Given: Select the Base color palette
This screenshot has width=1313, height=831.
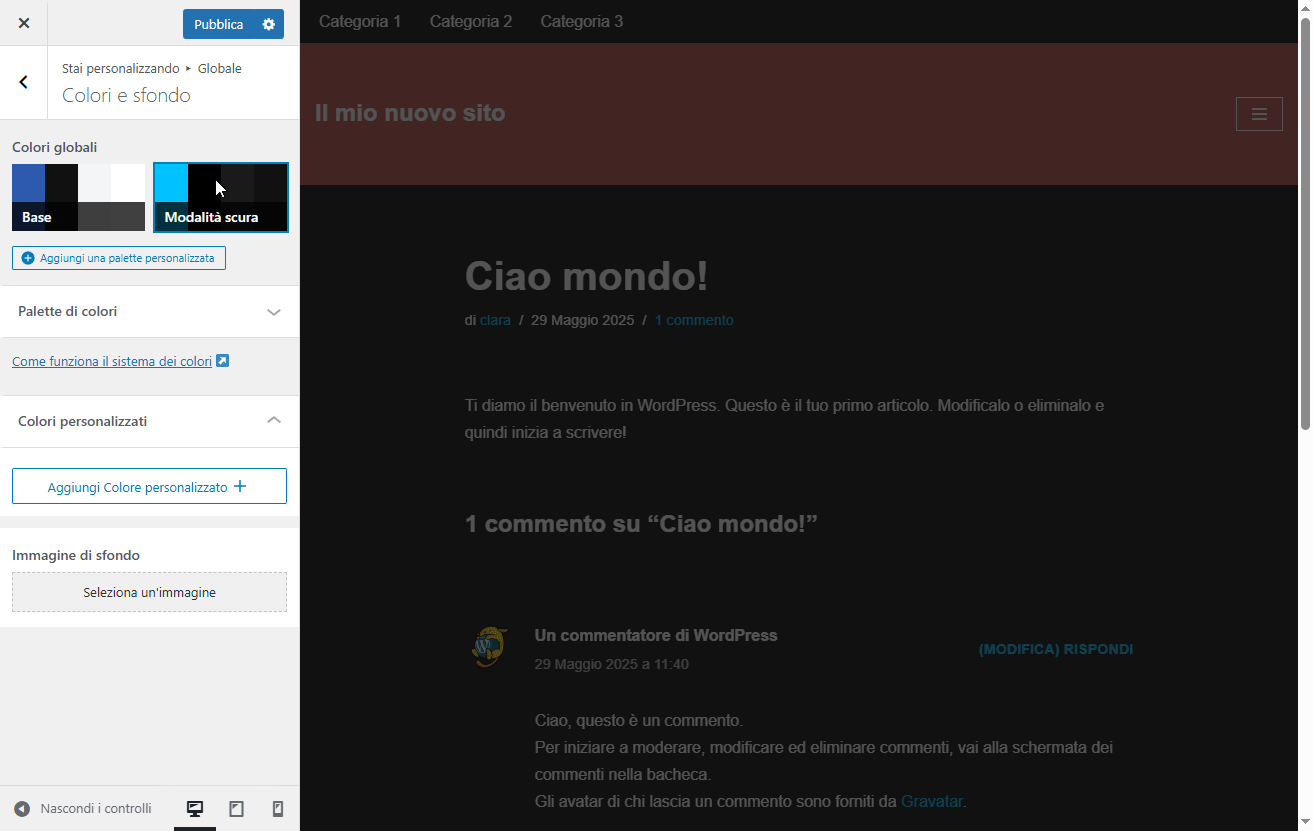Looking at the screenshot, I should 79,198.
